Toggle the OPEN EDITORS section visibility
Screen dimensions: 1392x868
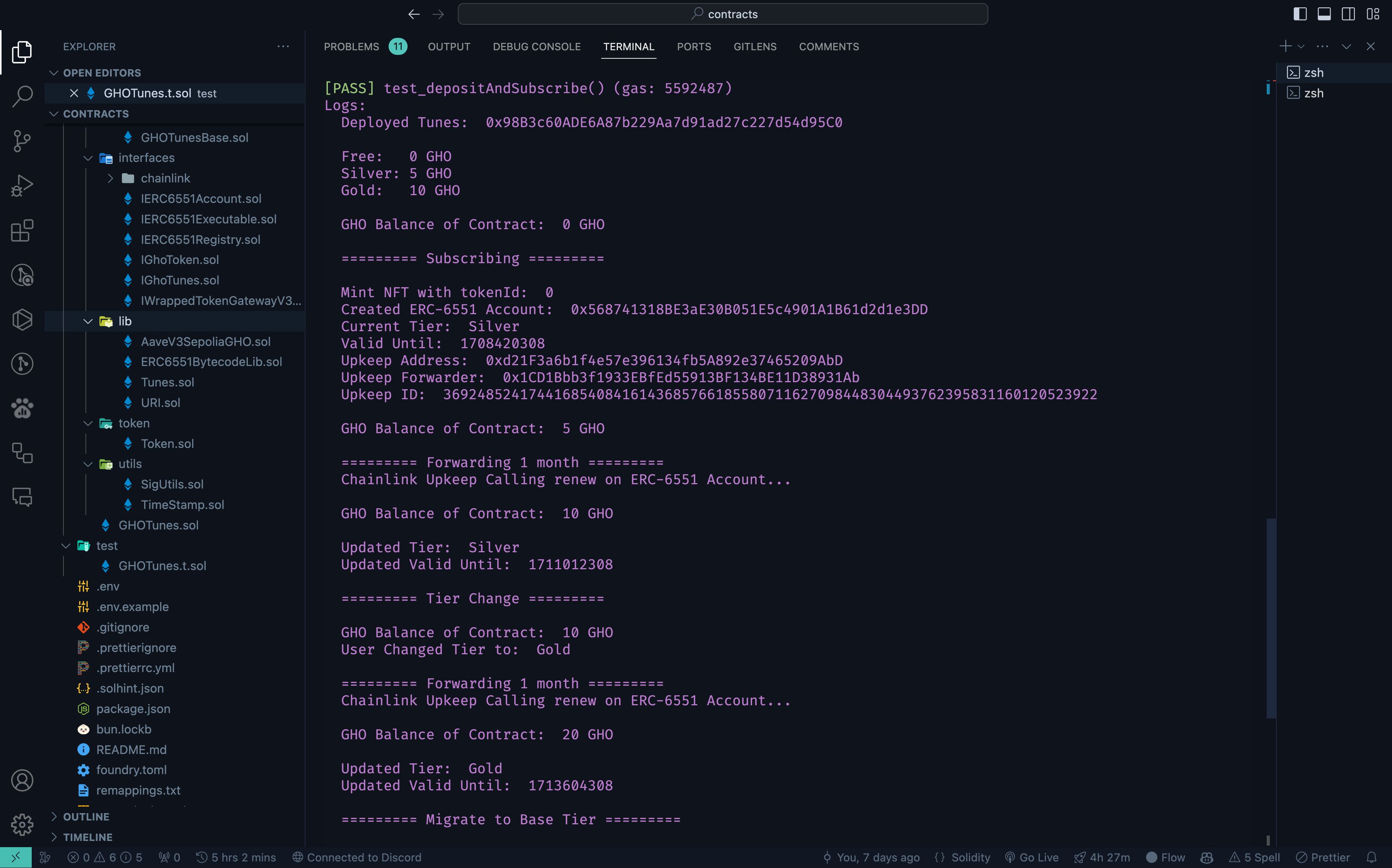tap(101, 71)
